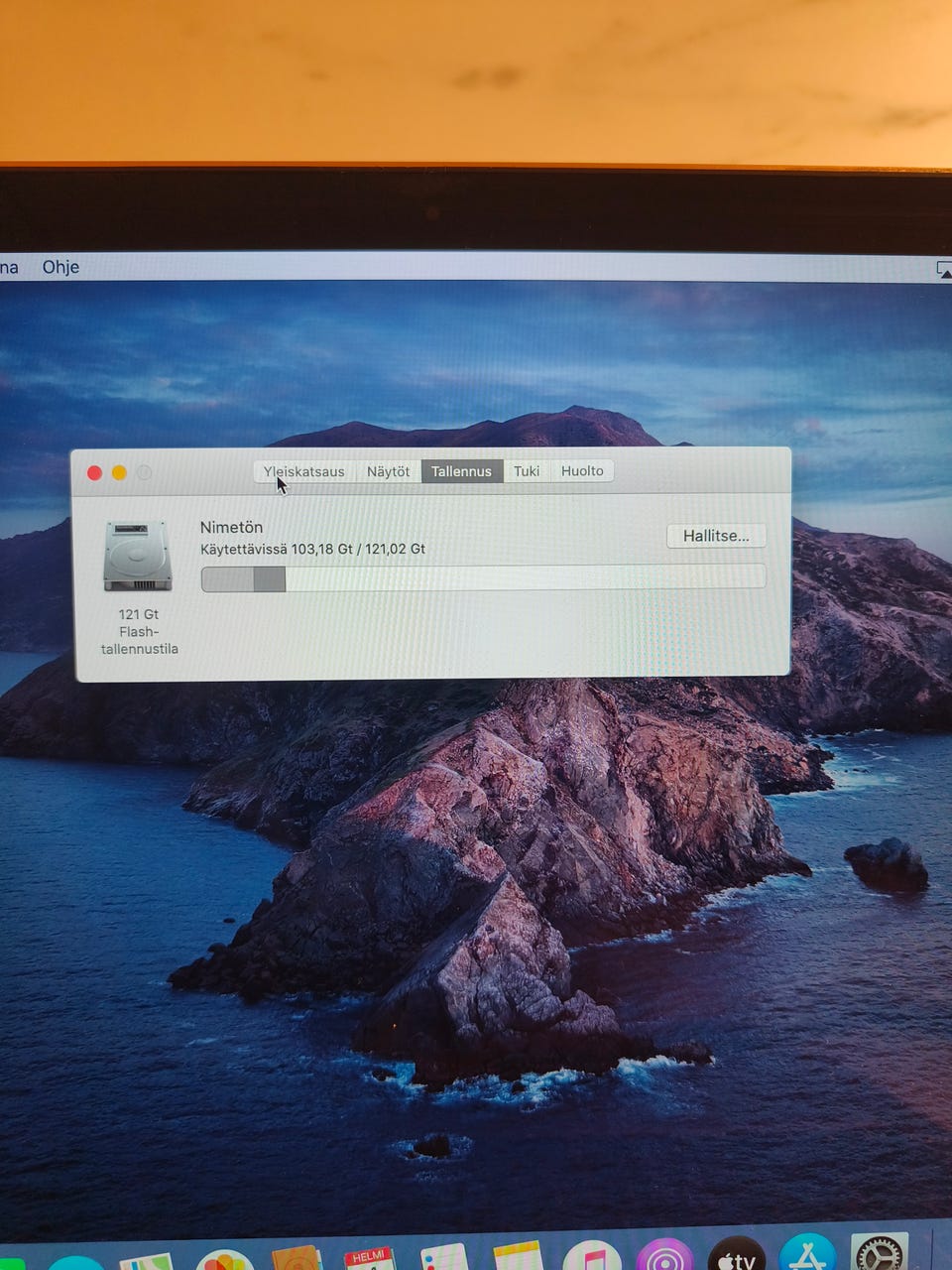Click the Käytettävissä 103,18 Gt / 121,02 Gt text
Viewport: 952px width, 1270px height.
pos(312,549)
